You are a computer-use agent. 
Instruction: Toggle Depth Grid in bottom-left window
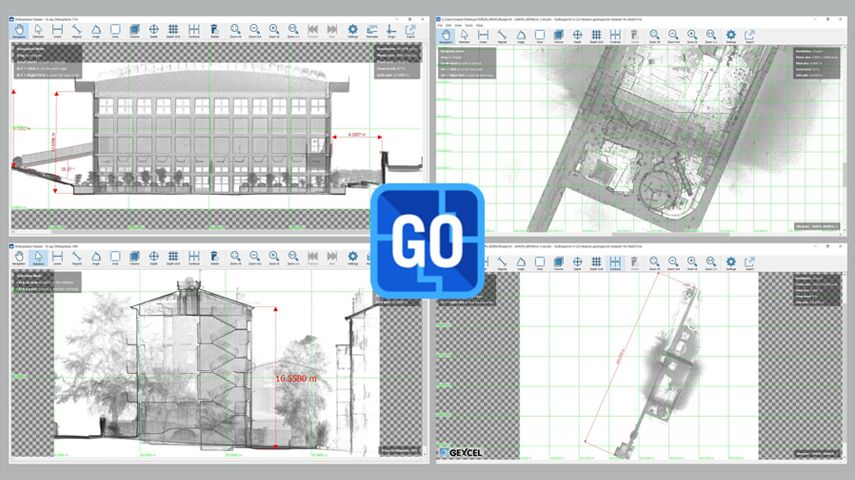(x=173, y=258)
